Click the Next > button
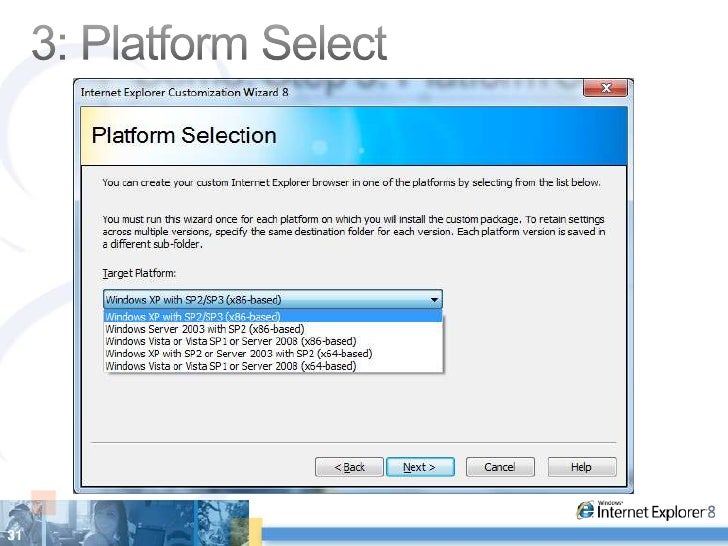728x546 pixels. (420, 467)
